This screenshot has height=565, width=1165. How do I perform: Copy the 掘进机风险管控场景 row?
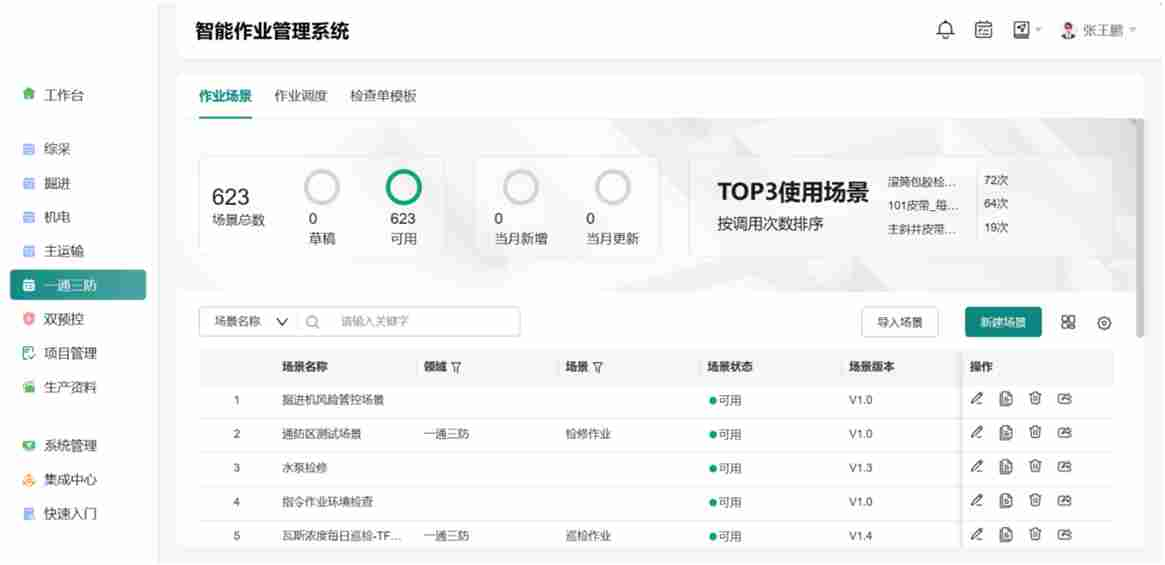click(1006, 399)
